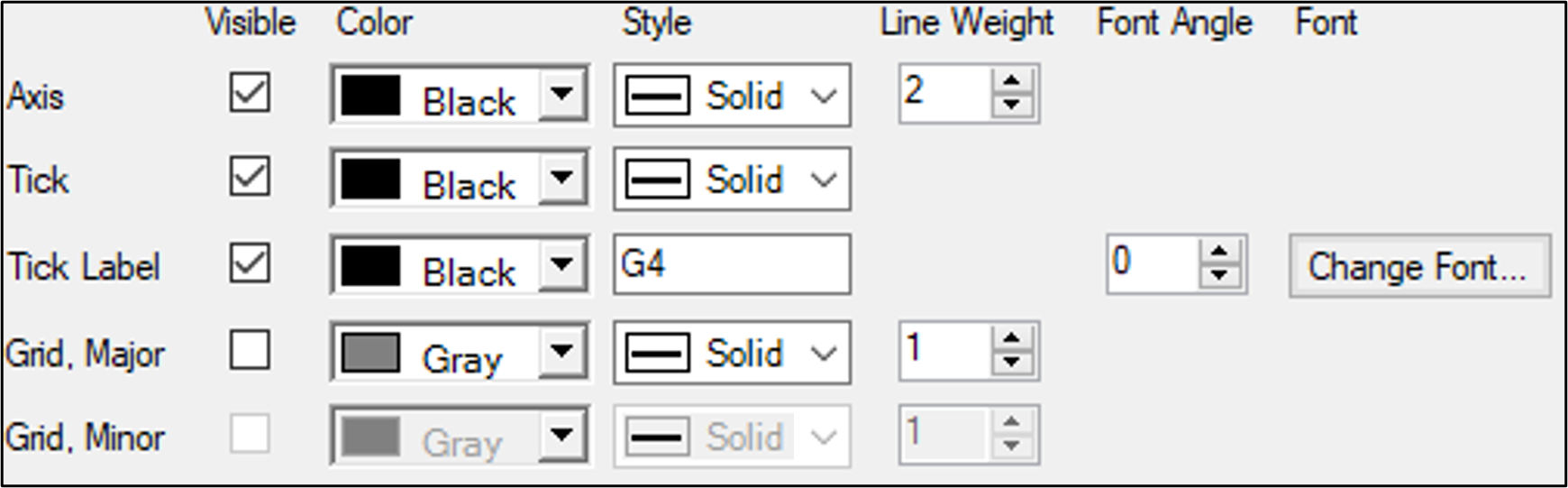The width and height of the screenshot is (1568, 488).
Task: Uncheck the Axis Visible checkbox
Action: (250, 93)
